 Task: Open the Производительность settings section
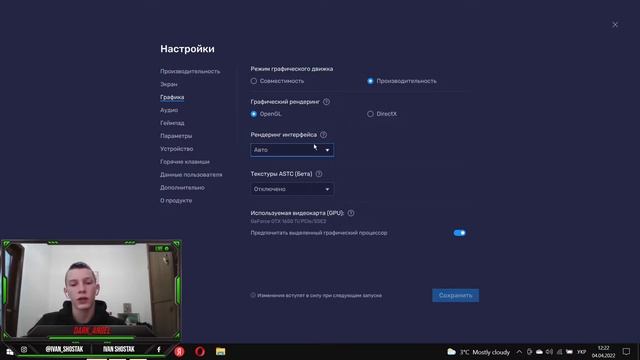pos(190,71)
